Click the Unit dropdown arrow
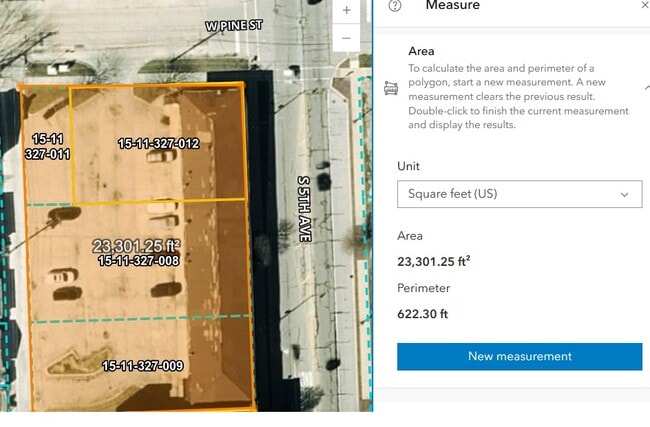Image resolution: width=650 pixels, height=427 pixels. coord(625,194)
